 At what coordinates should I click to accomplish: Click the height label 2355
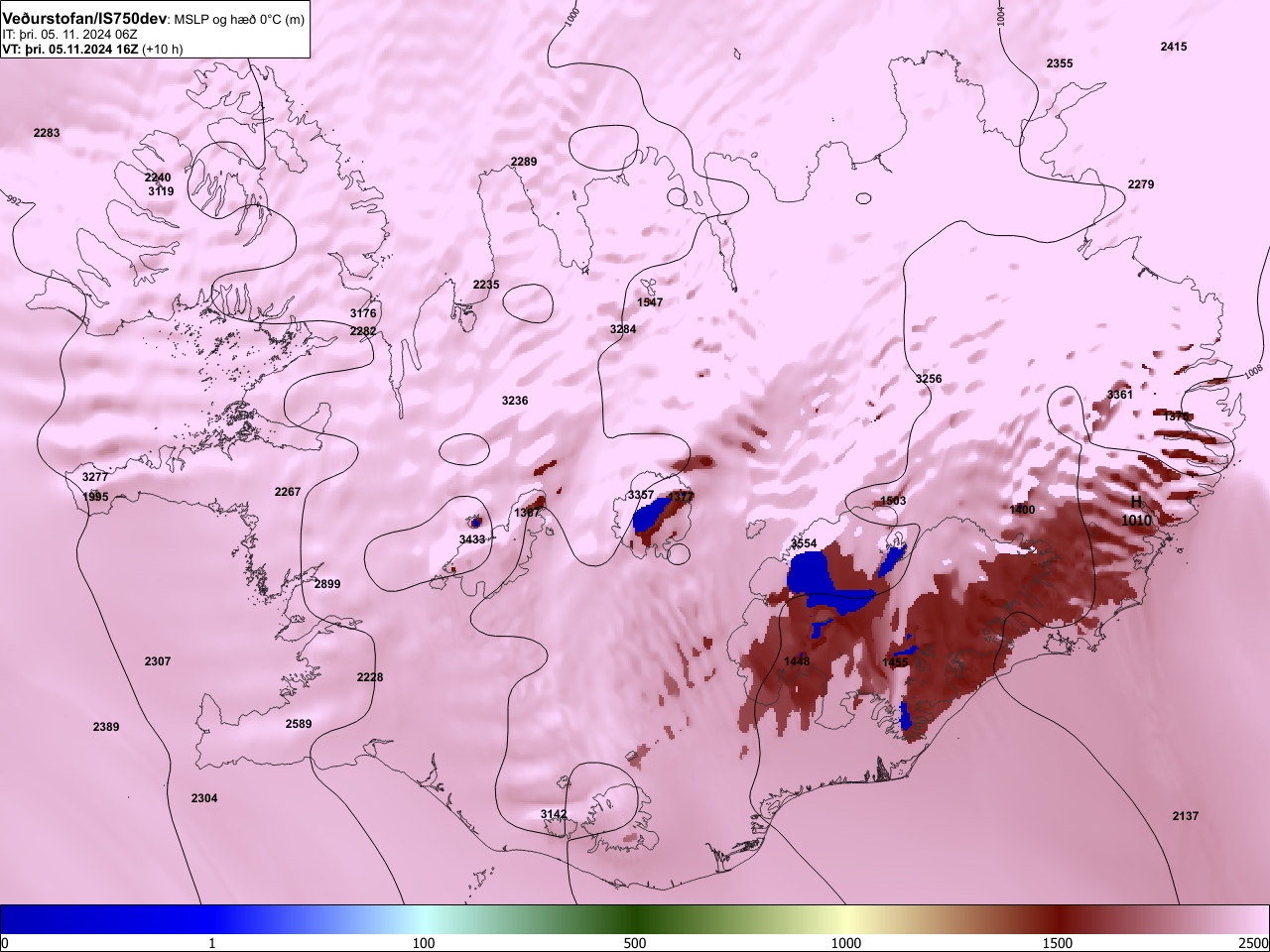1060,63
